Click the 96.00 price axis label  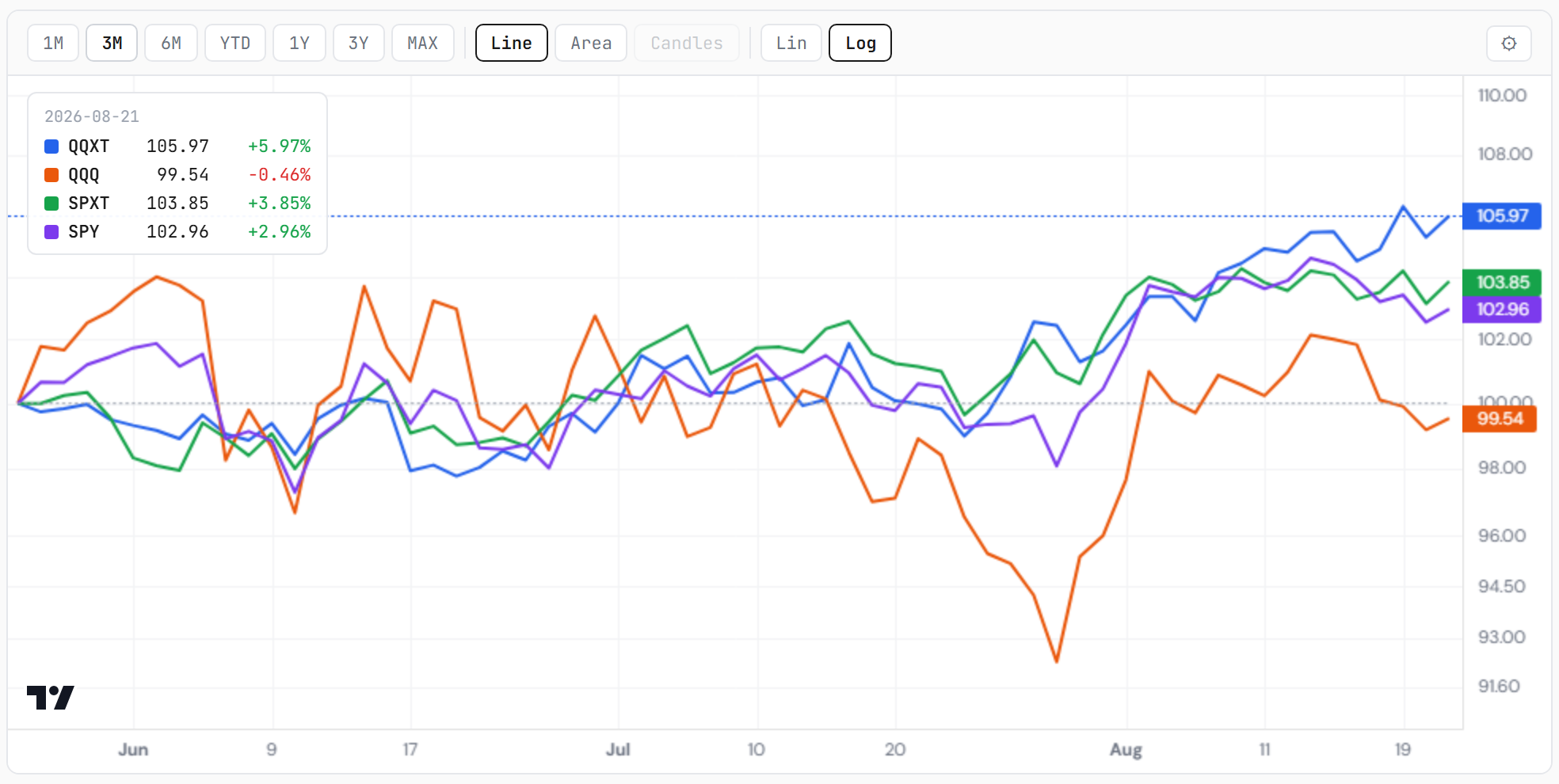tap(1502, 536)
